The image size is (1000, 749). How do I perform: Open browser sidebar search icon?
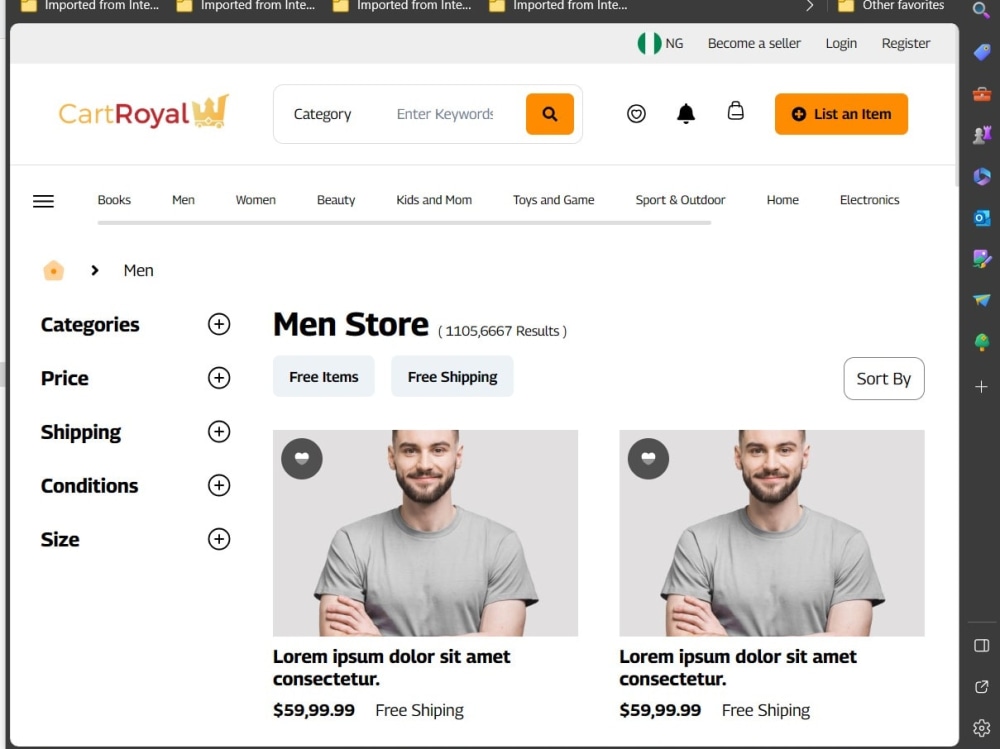tap(981, 10)
